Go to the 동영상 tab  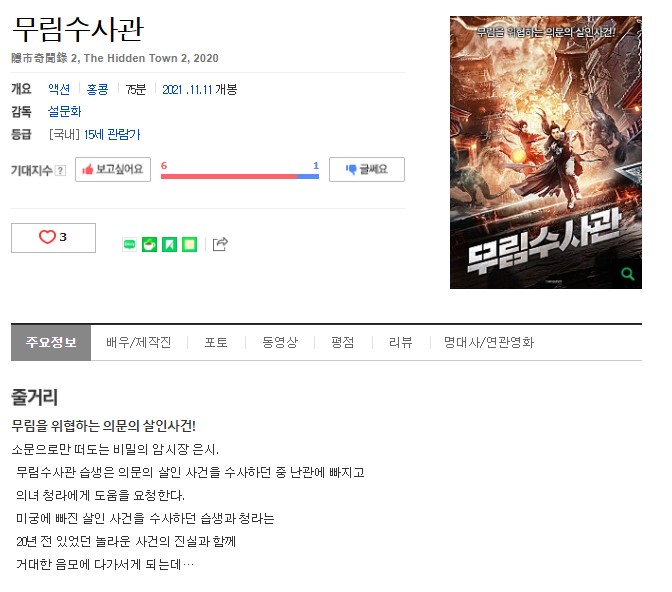(280, 343)
